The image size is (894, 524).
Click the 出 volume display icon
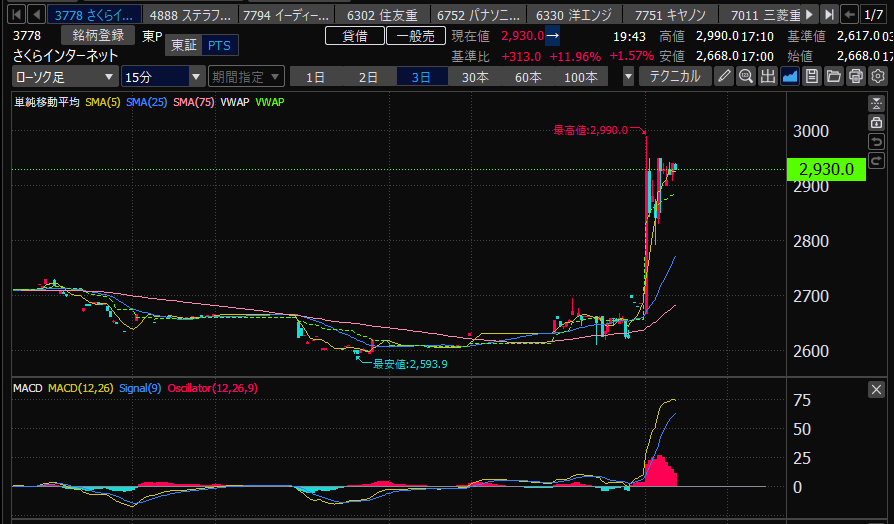point(768,76)
